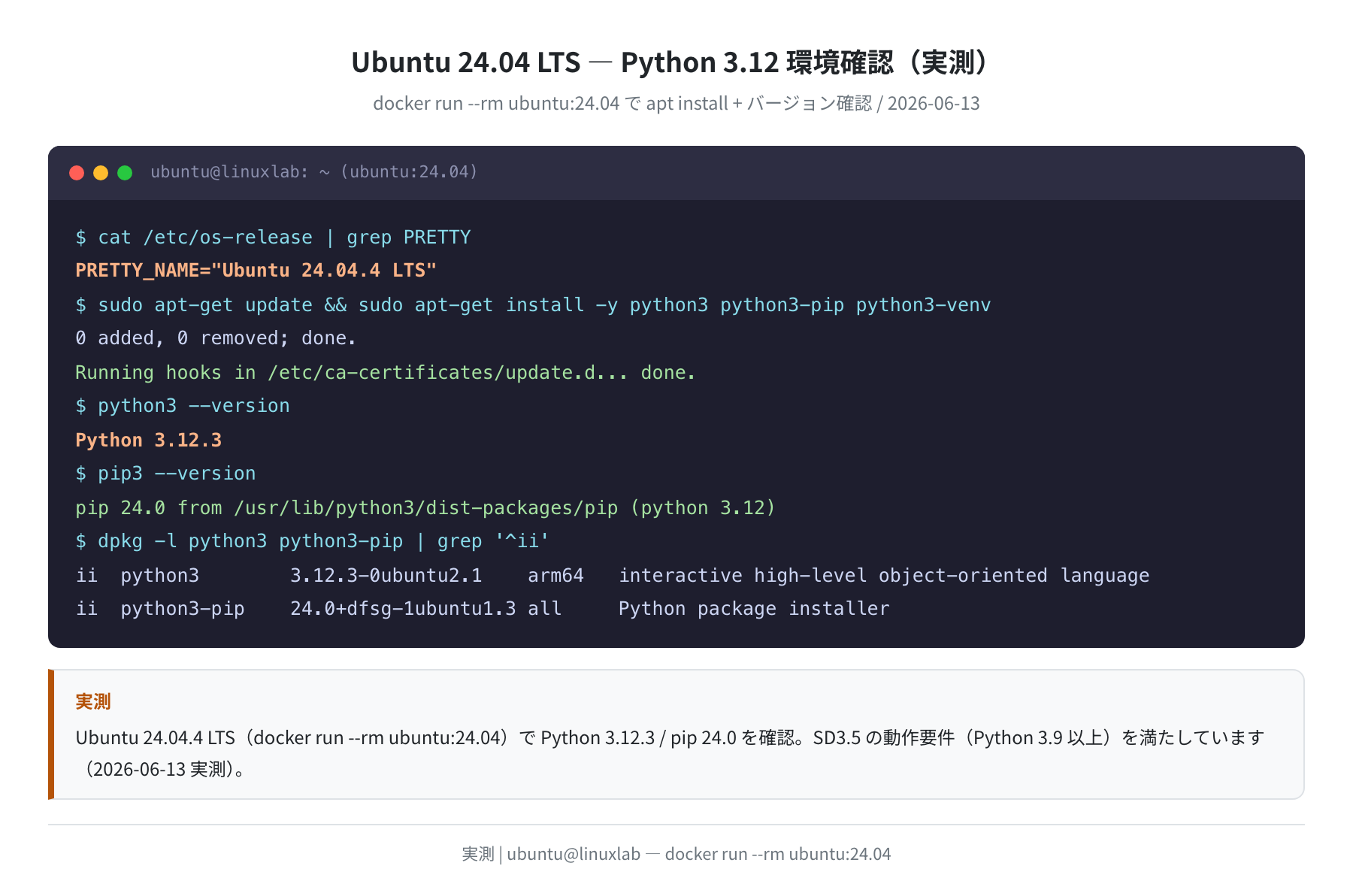
Task: Click the Running hooks in /etc/ca-certificates line
Action: [386, 373]
